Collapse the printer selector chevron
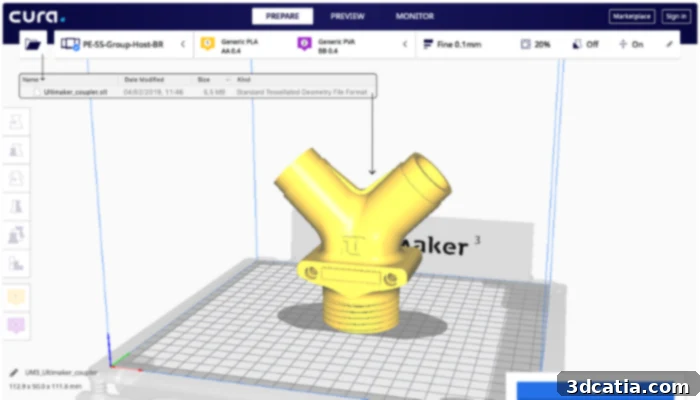Viewport: 700px width, 400px height. (183, 44)
